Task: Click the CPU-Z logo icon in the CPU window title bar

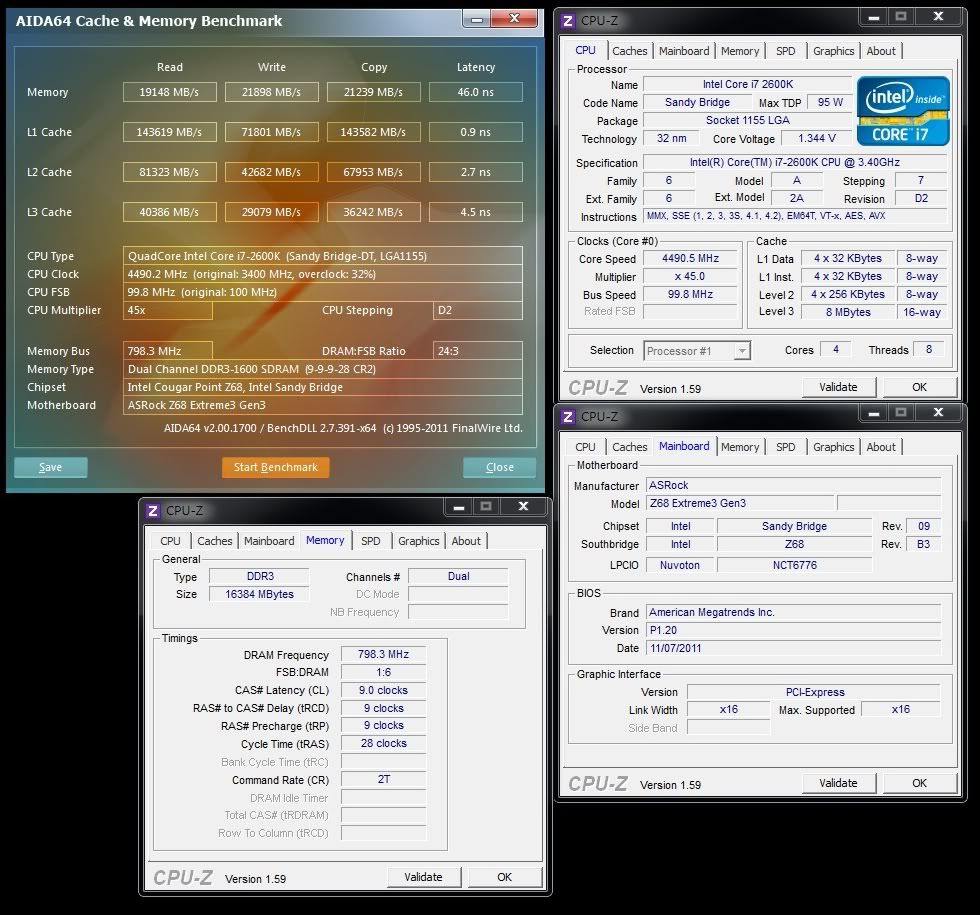Action: [568, 21]
